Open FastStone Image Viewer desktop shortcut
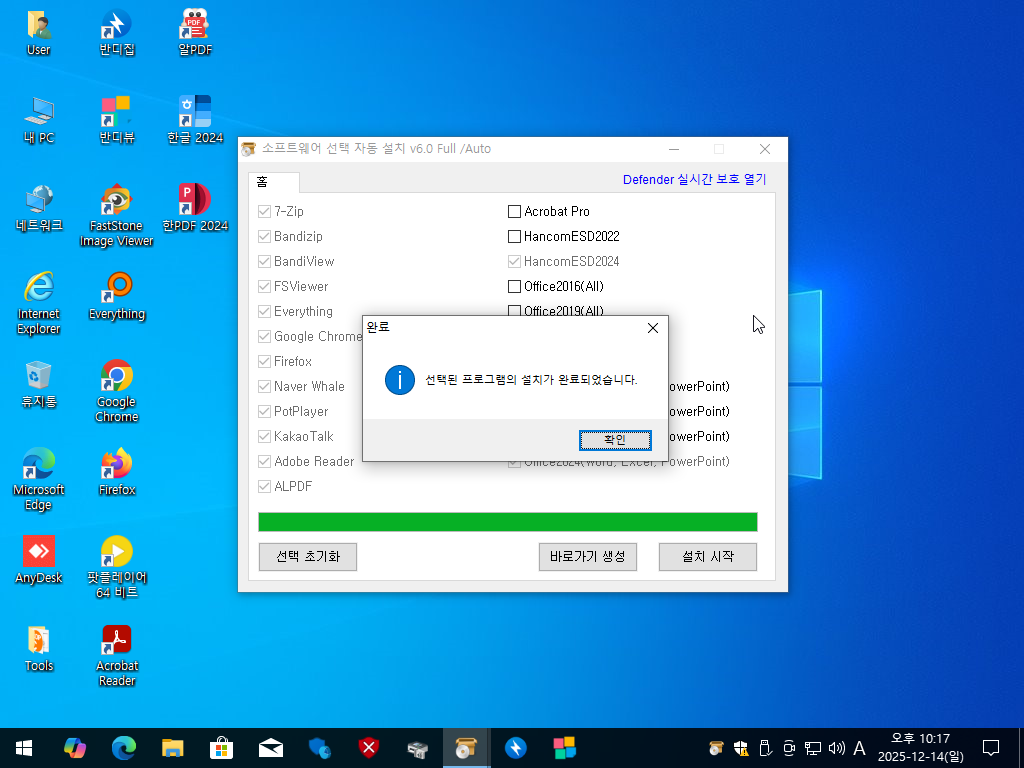This screenshot has height=768, width=1024. click(x=117, y=216)
